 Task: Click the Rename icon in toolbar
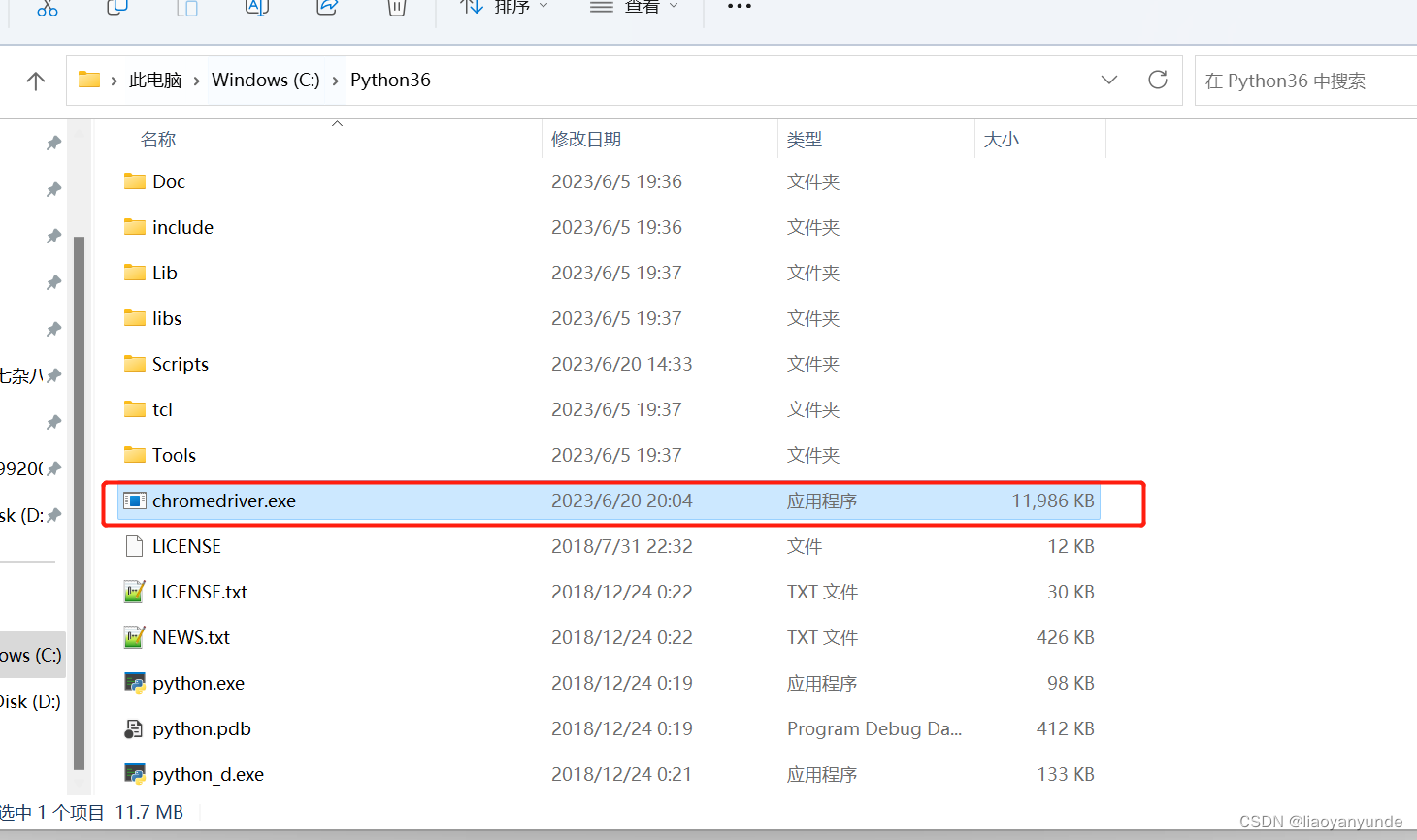coord(257,8)
